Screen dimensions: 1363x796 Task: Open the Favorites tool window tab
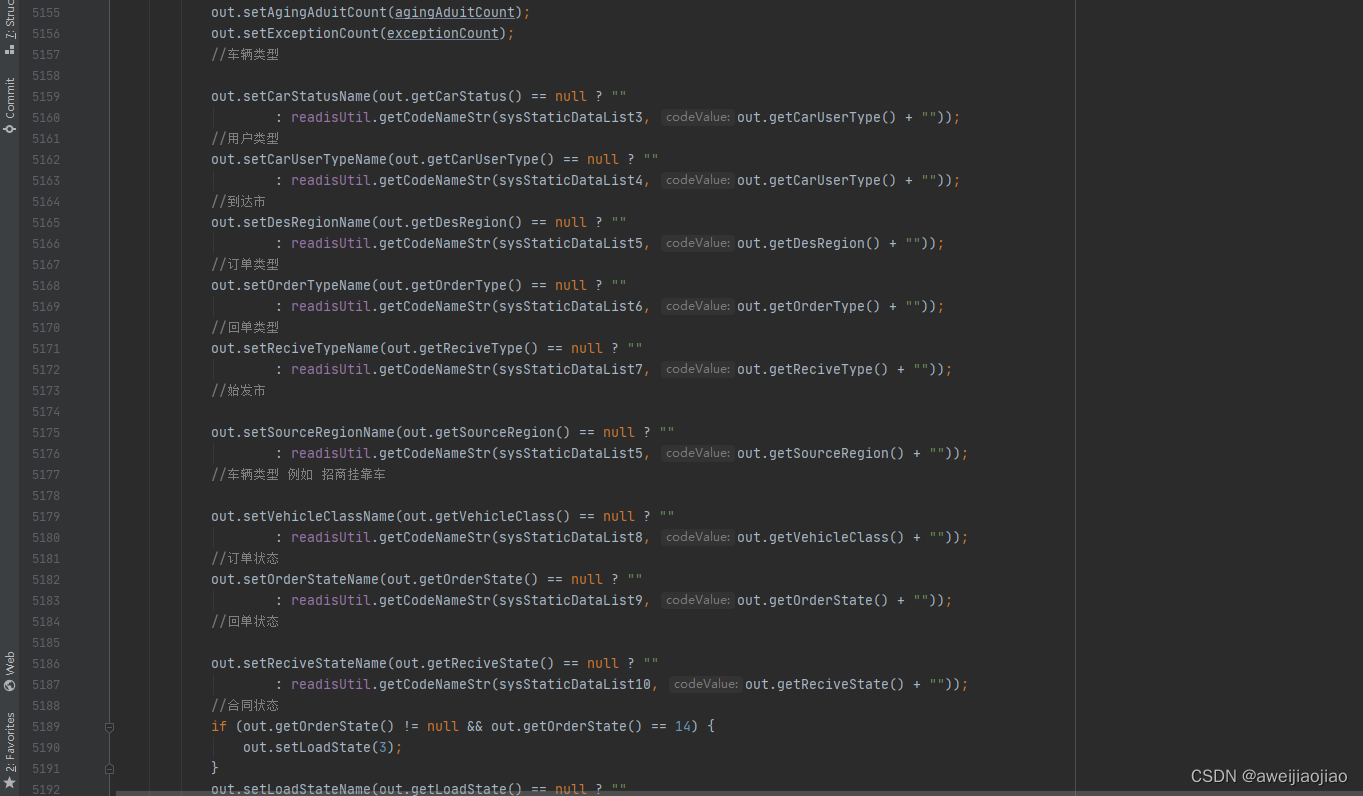coord(10,750)
